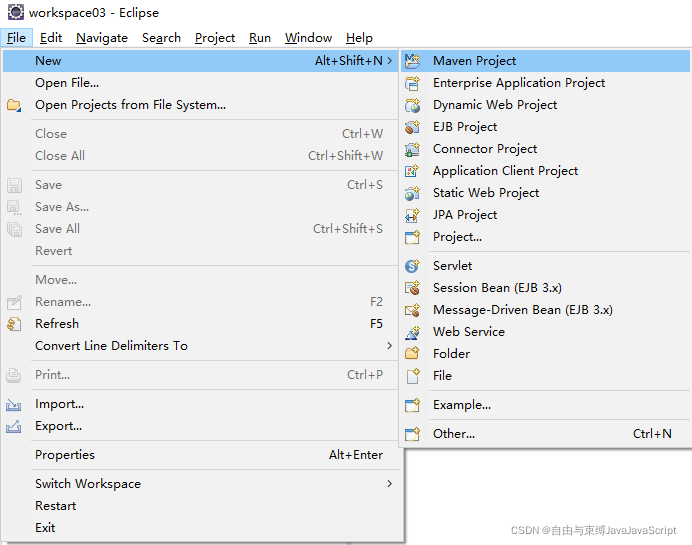Open the Window menu

click(x=308, y=38)
